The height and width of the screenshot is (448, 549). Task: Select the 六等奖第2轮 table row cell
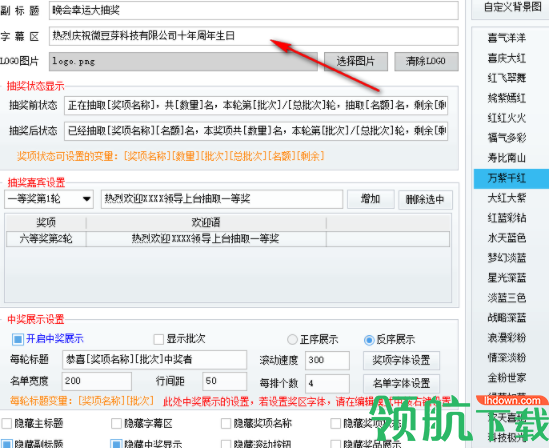pos(46,239)
